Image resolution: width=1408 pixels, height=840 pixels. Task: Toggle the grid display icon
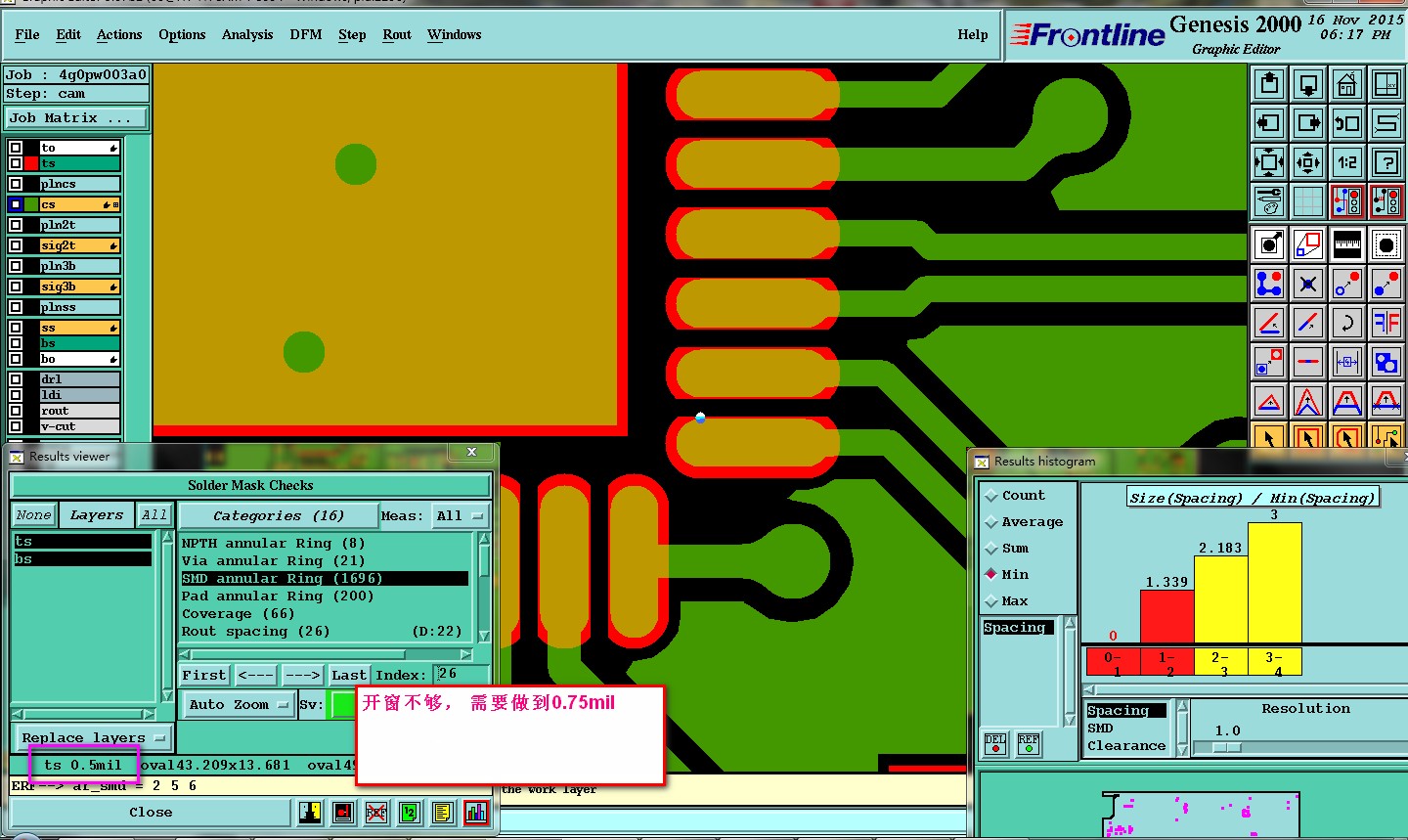1308,202
